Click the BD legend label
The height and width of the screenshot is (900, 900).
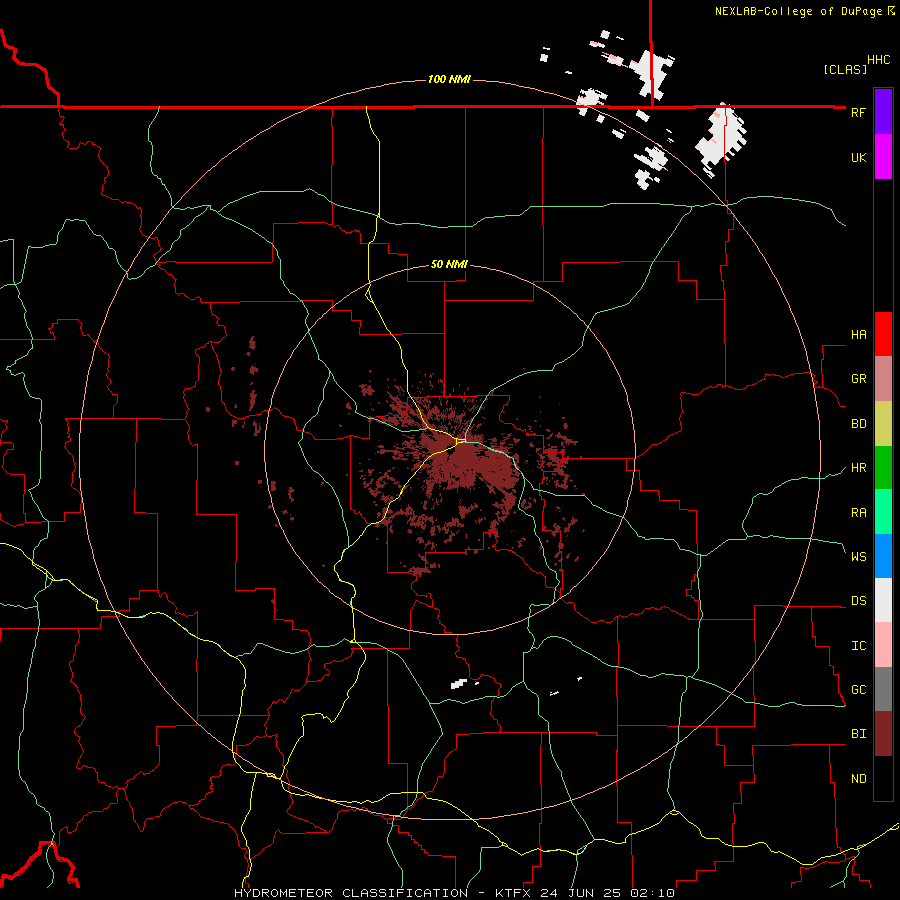pos(858,423)
